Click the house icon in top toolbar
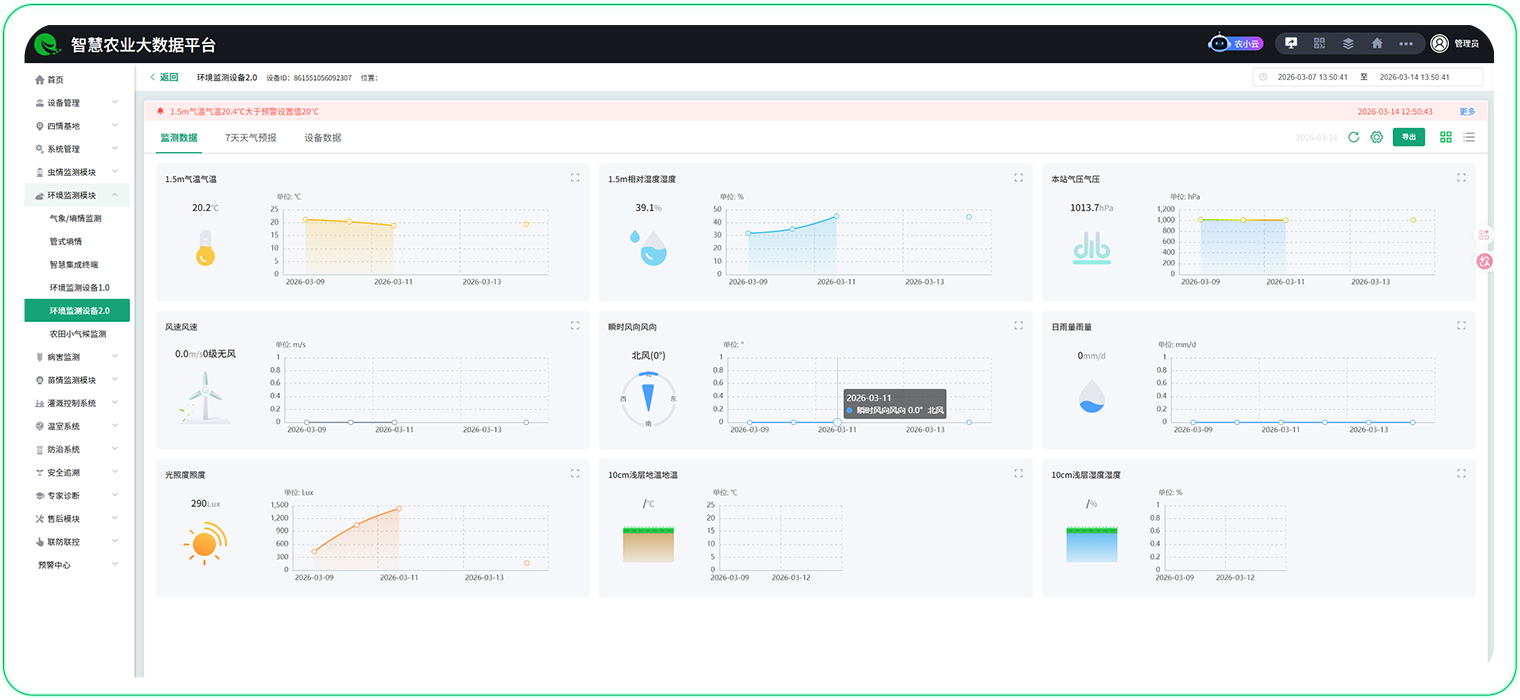 (1377, 43)
